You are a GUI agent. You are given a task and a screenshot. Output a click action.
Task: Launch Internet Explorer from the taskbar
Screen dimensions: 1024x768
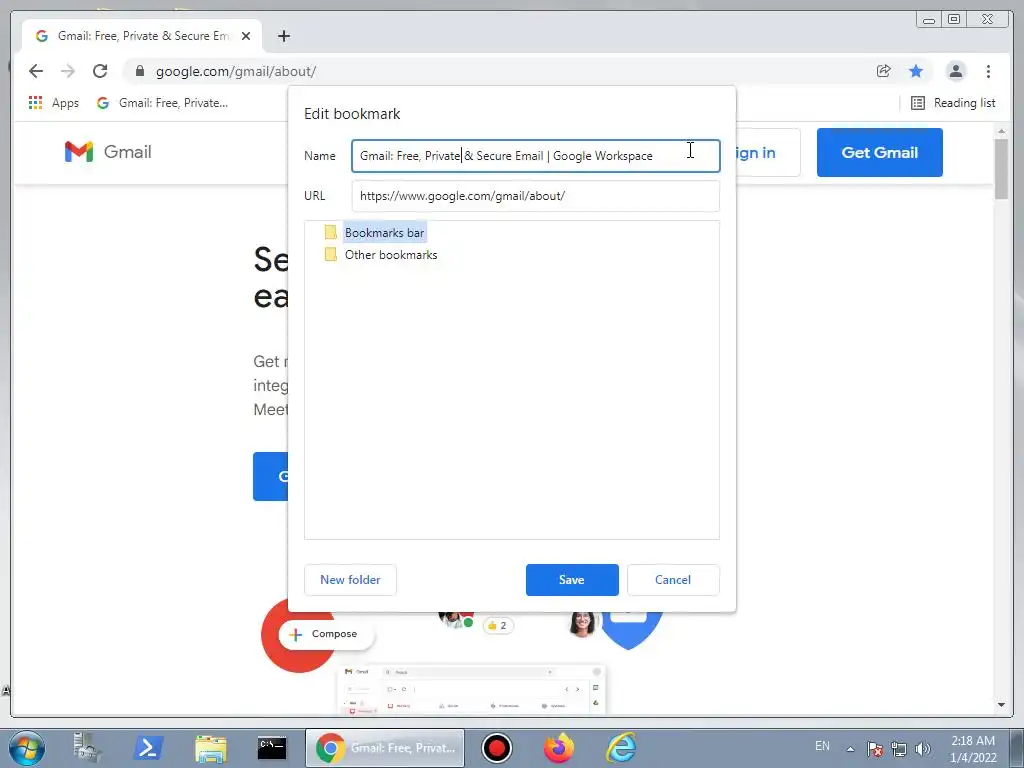(620, 748)
